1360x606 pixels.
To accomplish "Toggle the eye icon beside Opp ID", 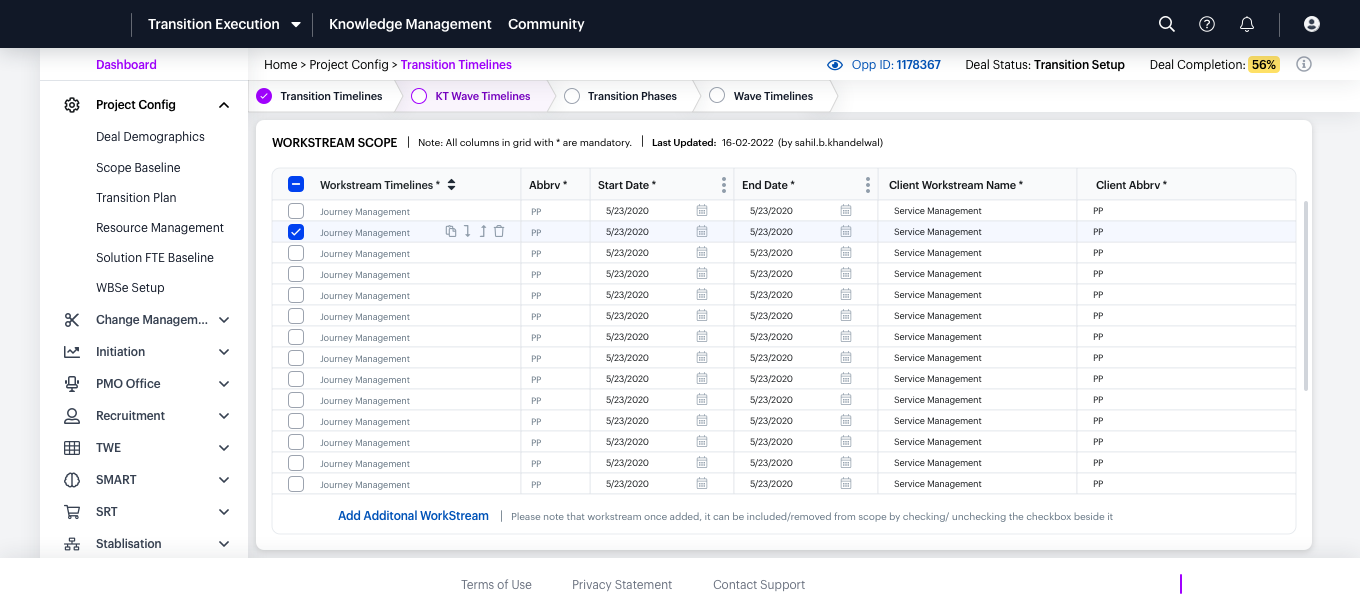I will [x=835, y=65].
